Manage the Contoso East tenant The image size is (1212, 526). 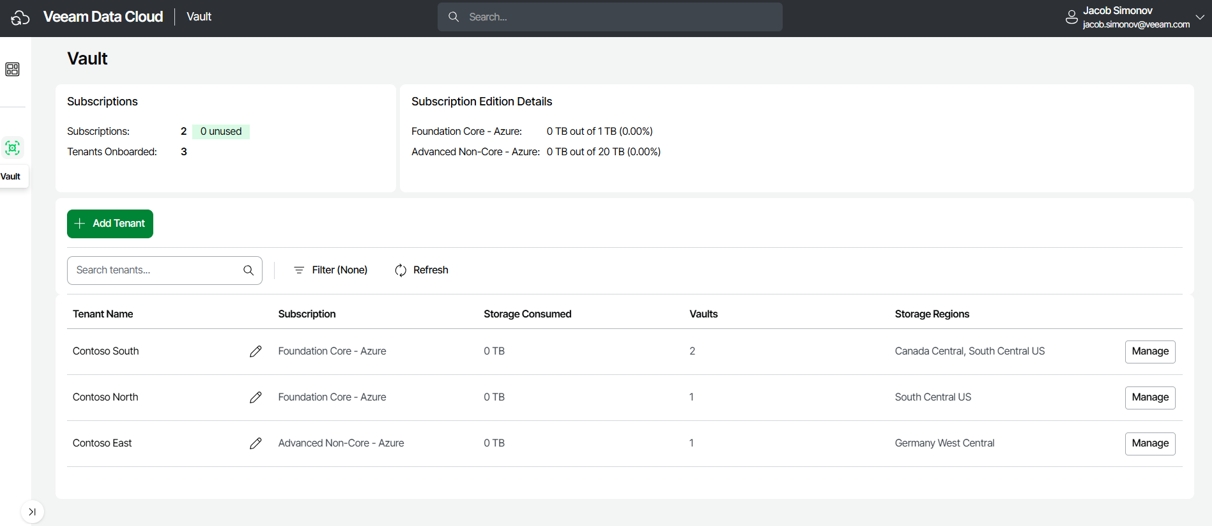click(x=1150, y=443)
